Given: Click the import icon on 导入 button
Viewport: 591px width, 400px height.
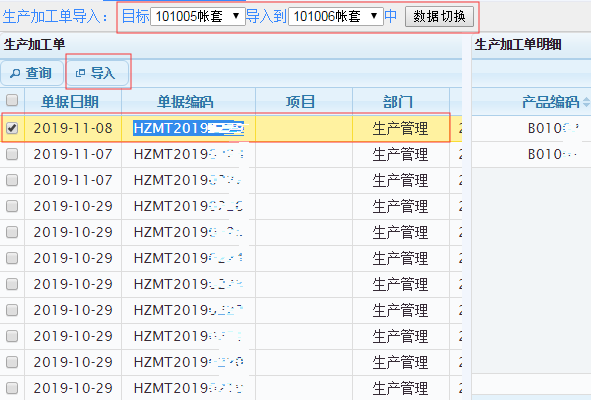Looking at the screenshot, I should (x=80, y=73).
